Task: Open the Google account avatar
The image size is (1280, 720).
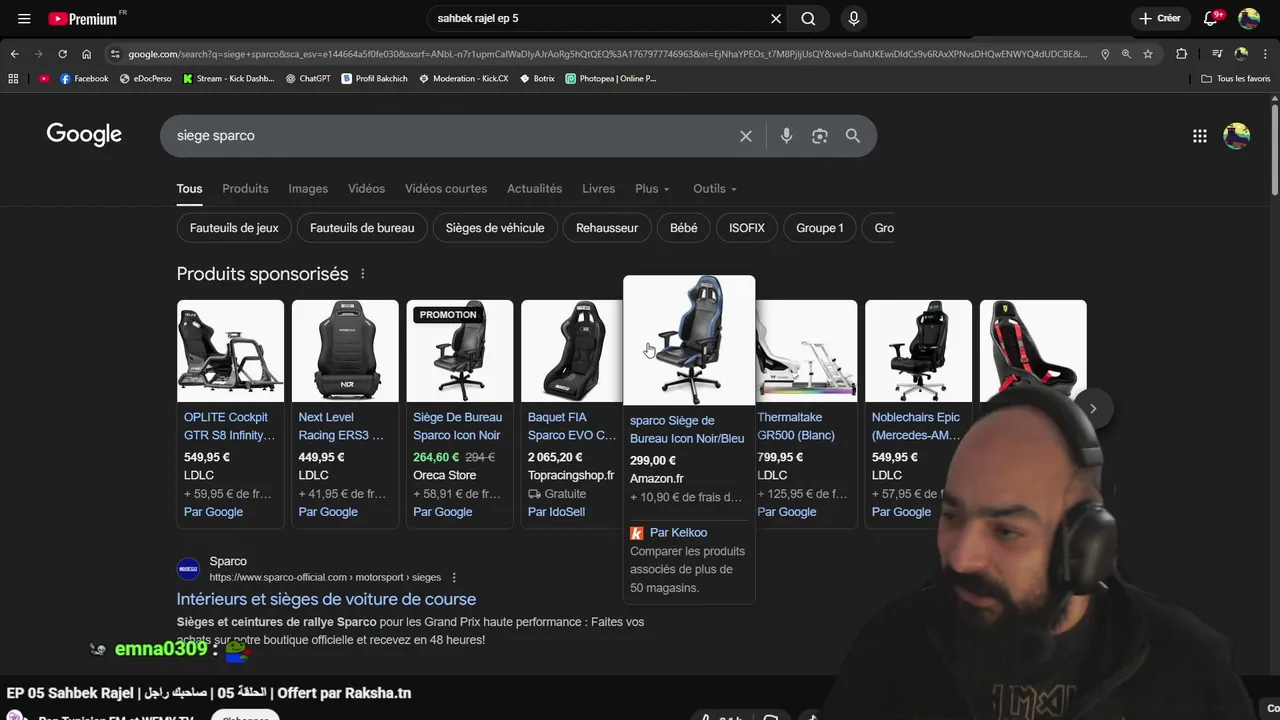Action: click(1237, 136)
